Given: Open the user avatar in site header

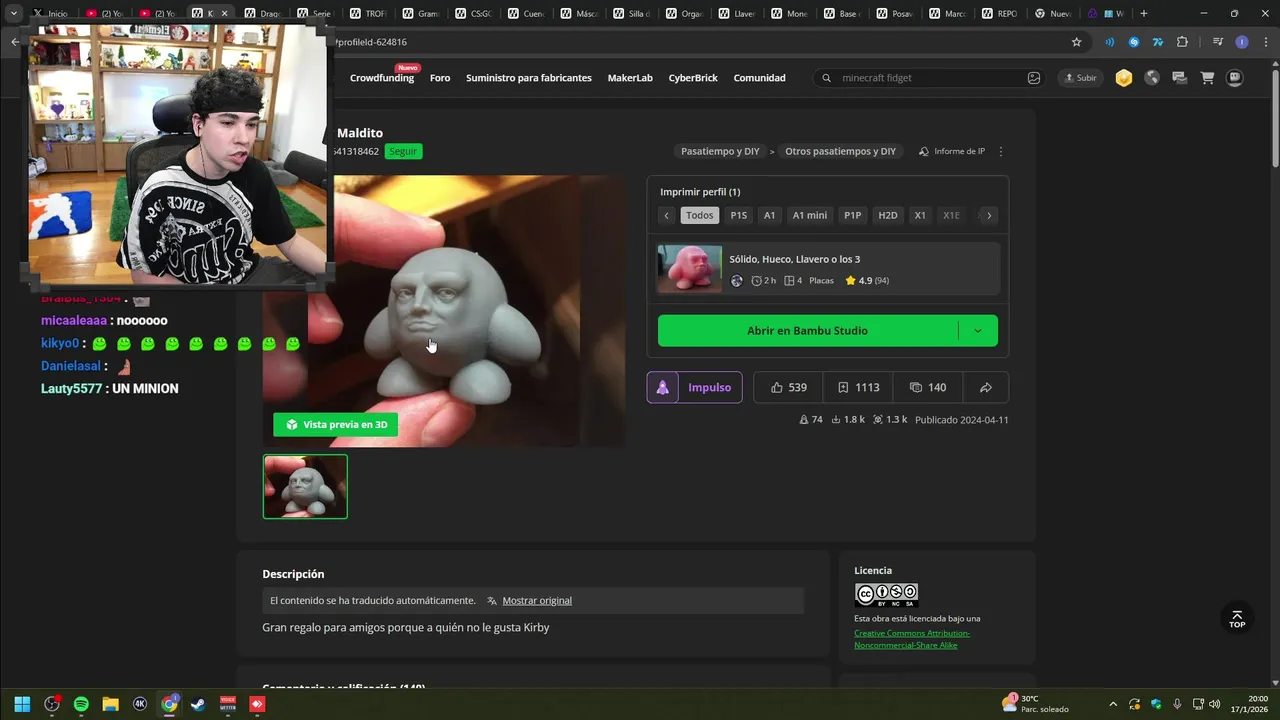Looking at the screenshot, I should pos(1235,78).
